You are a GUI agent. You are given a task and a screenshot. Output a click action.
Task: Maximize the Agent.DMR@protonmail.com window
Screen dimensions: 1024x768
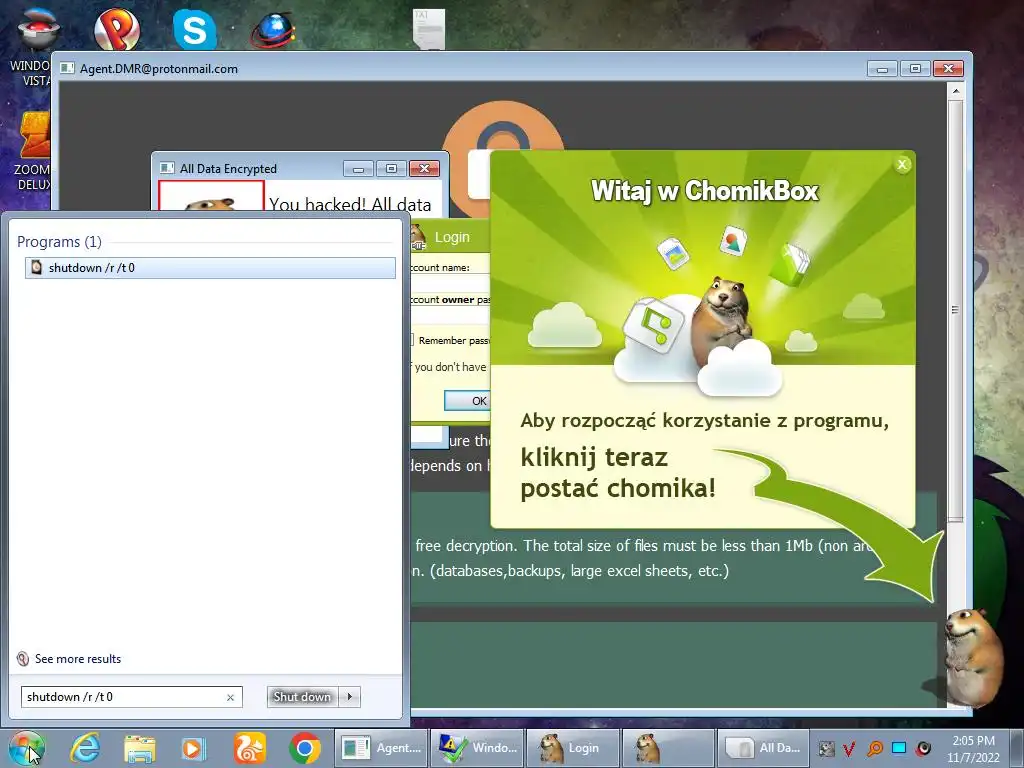coord(915,69)
